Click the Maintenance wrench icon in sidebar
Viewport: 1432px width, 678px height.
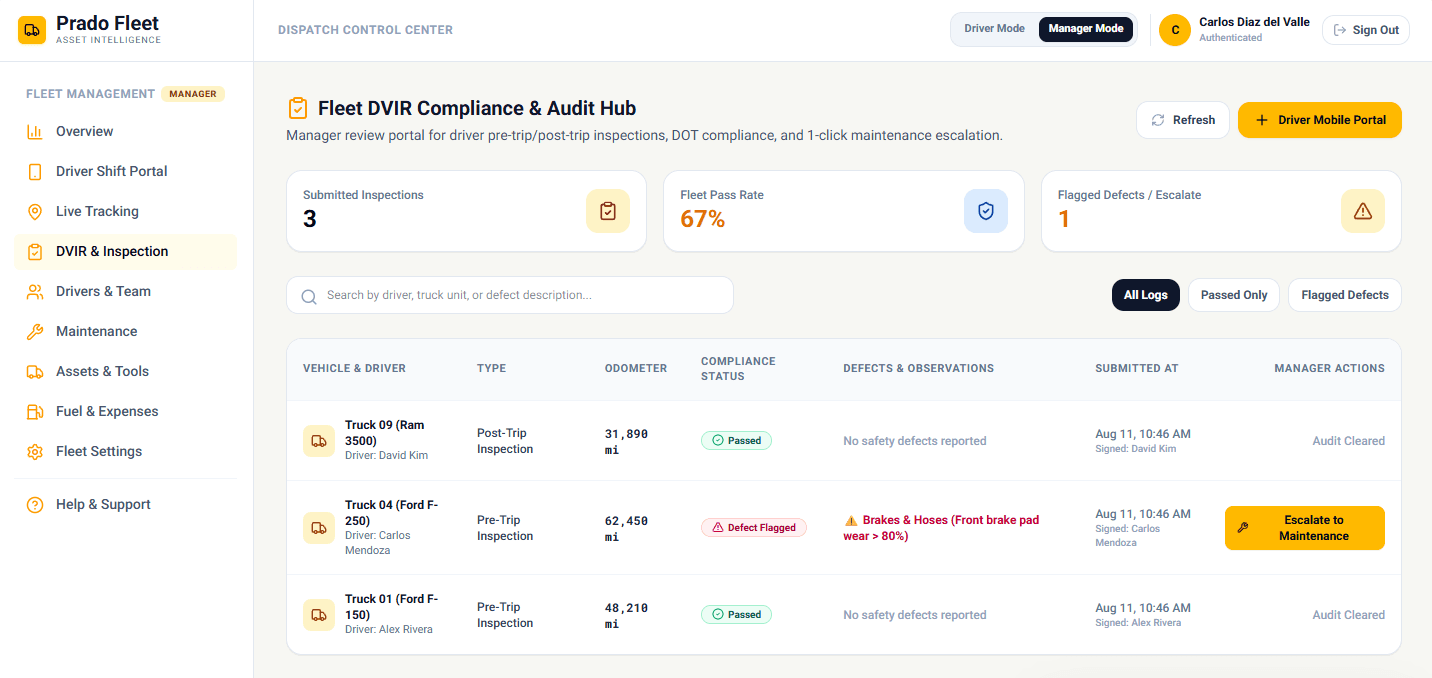[x=35, y=332]
